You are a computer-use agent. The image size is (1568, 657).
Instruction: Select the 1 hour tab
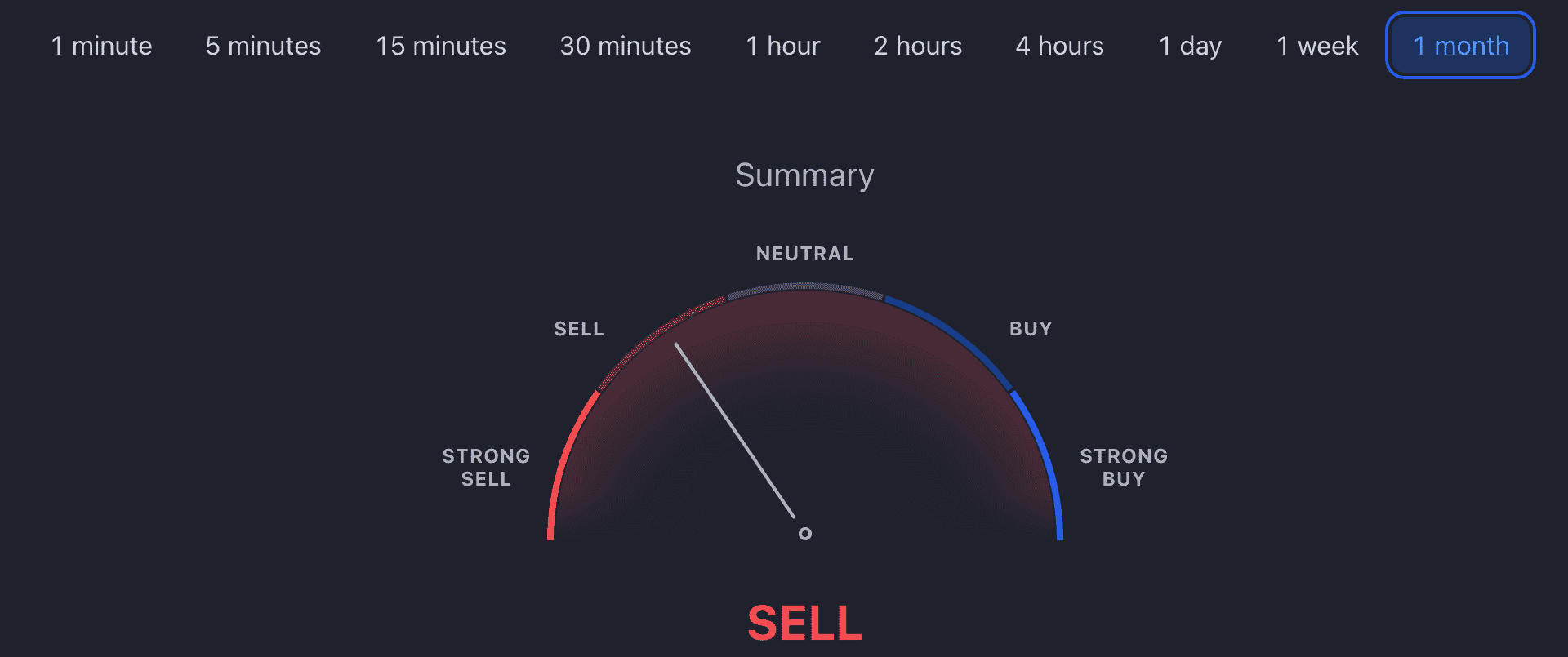click(x=783, y=46)
